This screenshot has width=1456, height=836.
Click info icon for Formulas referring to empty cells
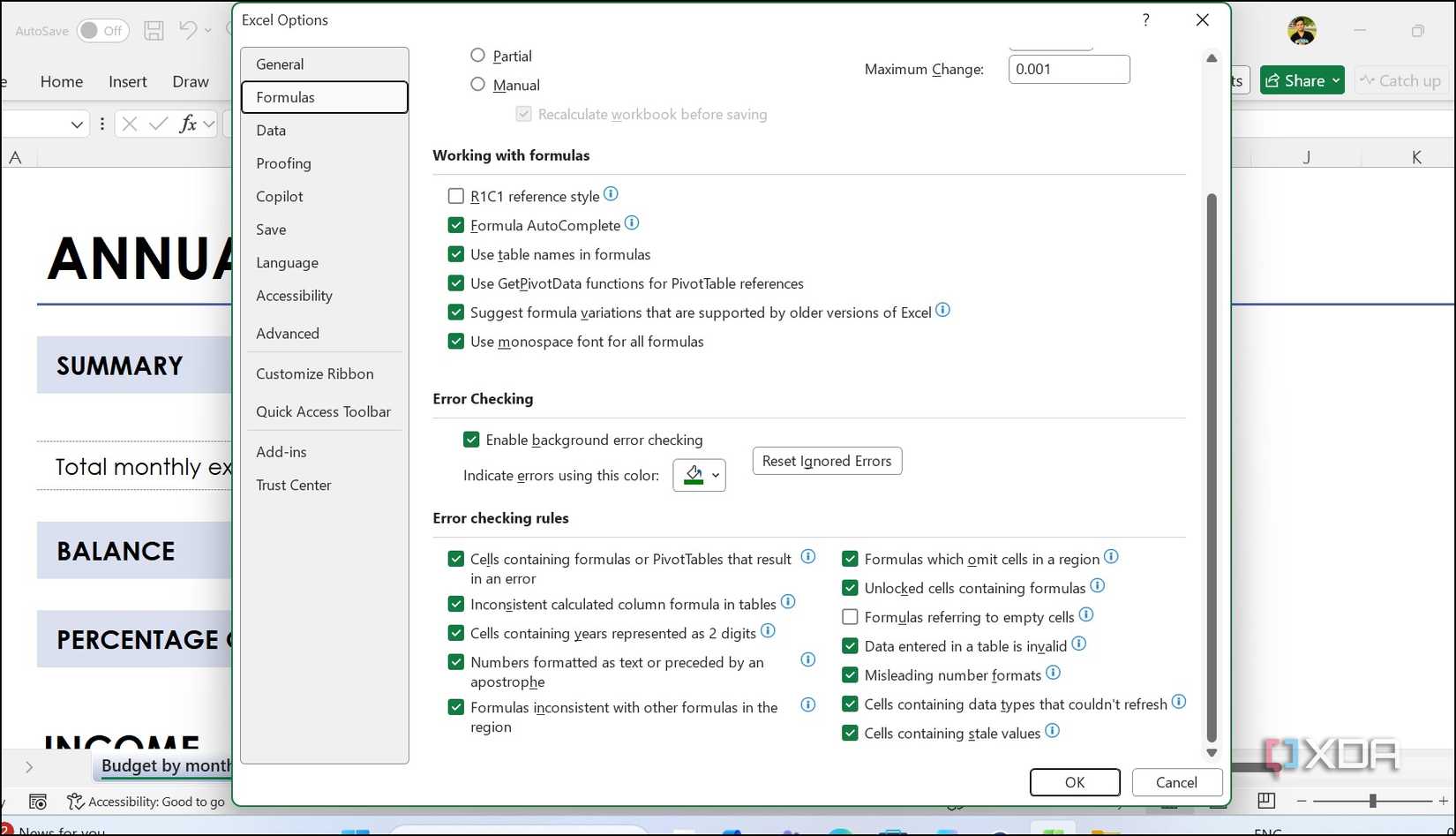click(1086, 615)
